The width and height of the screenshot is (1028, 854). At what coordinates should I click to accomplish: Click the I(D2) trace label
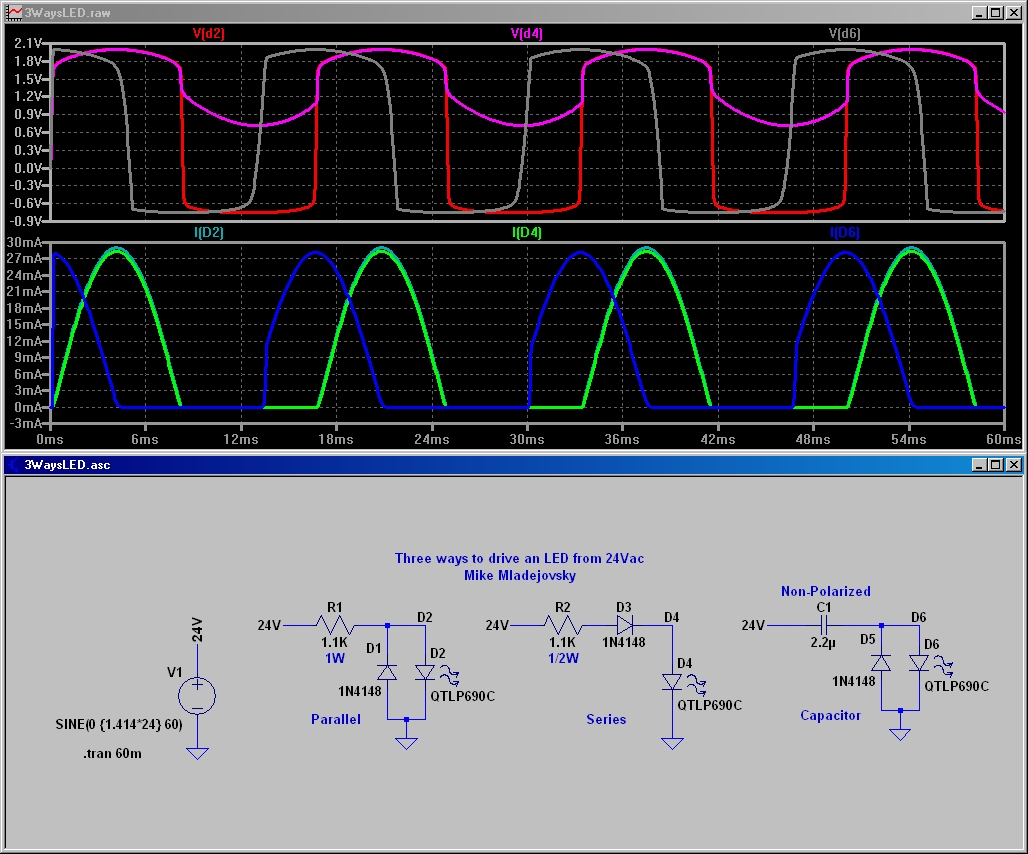coord(208,232)
